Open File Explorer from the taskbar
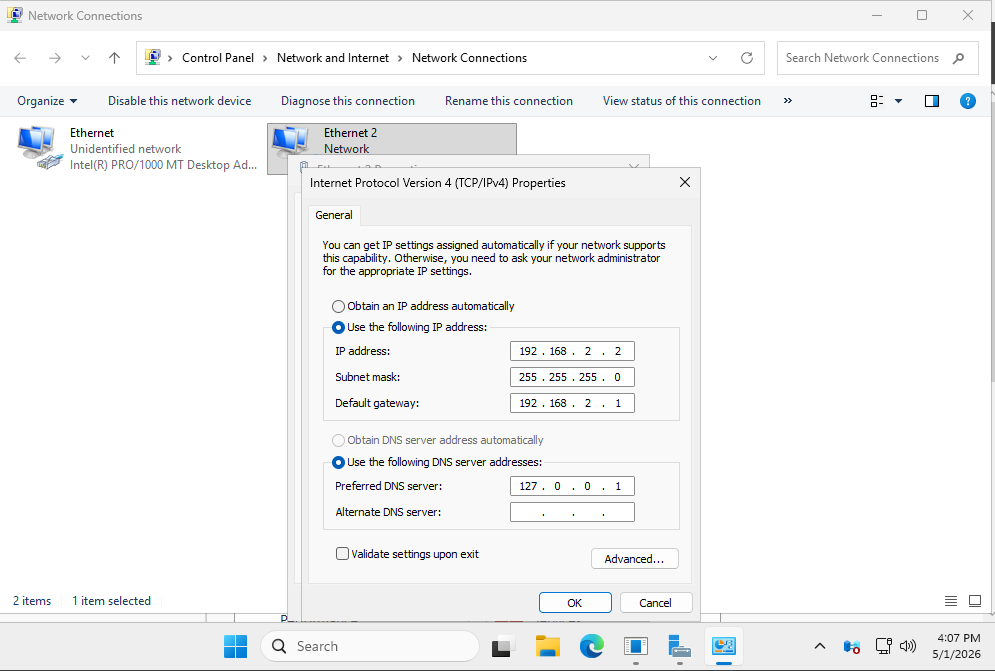Viewport: 995px width, 671px height. [547, 646]
